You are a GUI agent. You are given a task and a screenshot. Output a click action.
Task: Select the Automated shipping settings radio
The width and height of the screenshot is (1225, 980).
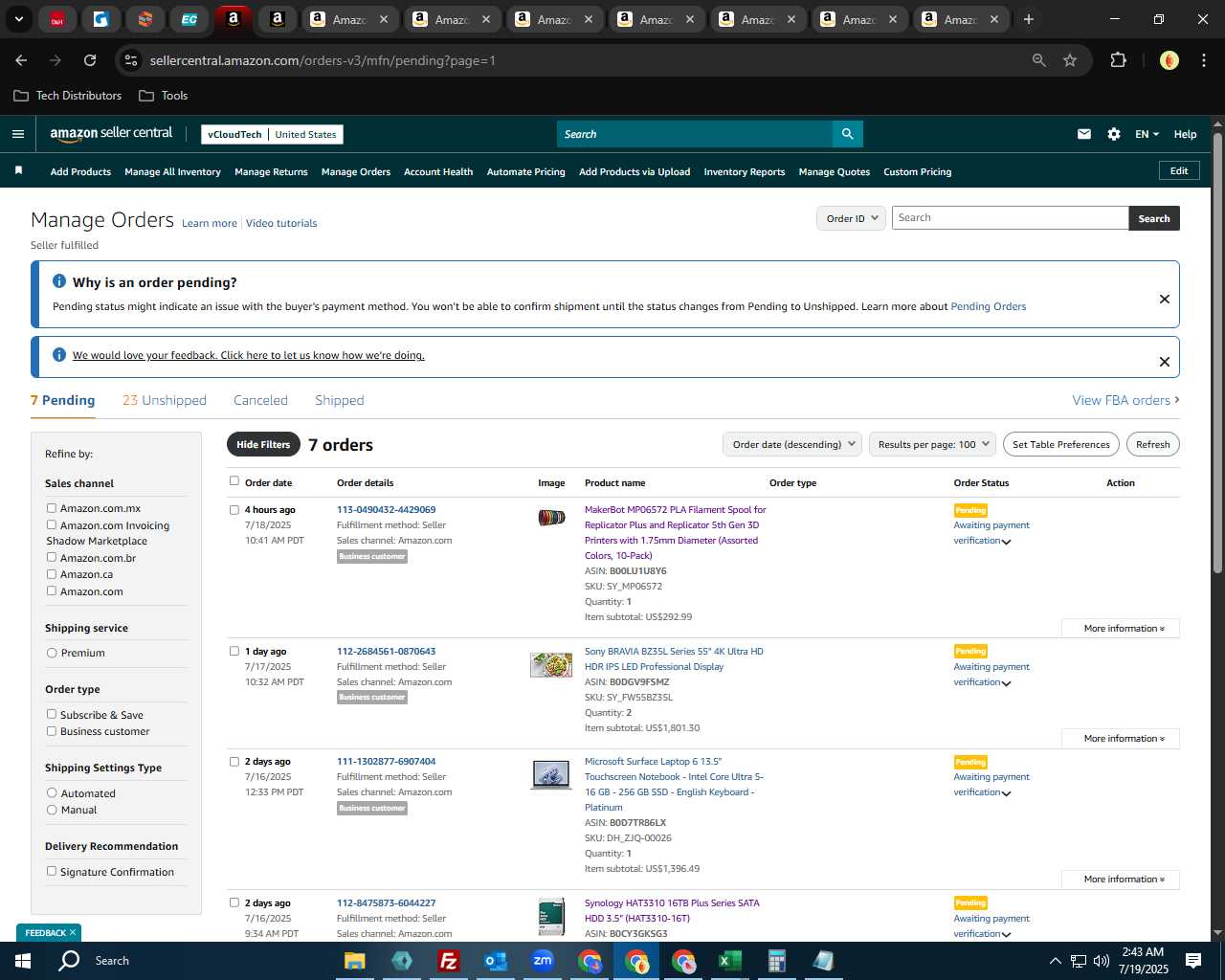[52, 792]
